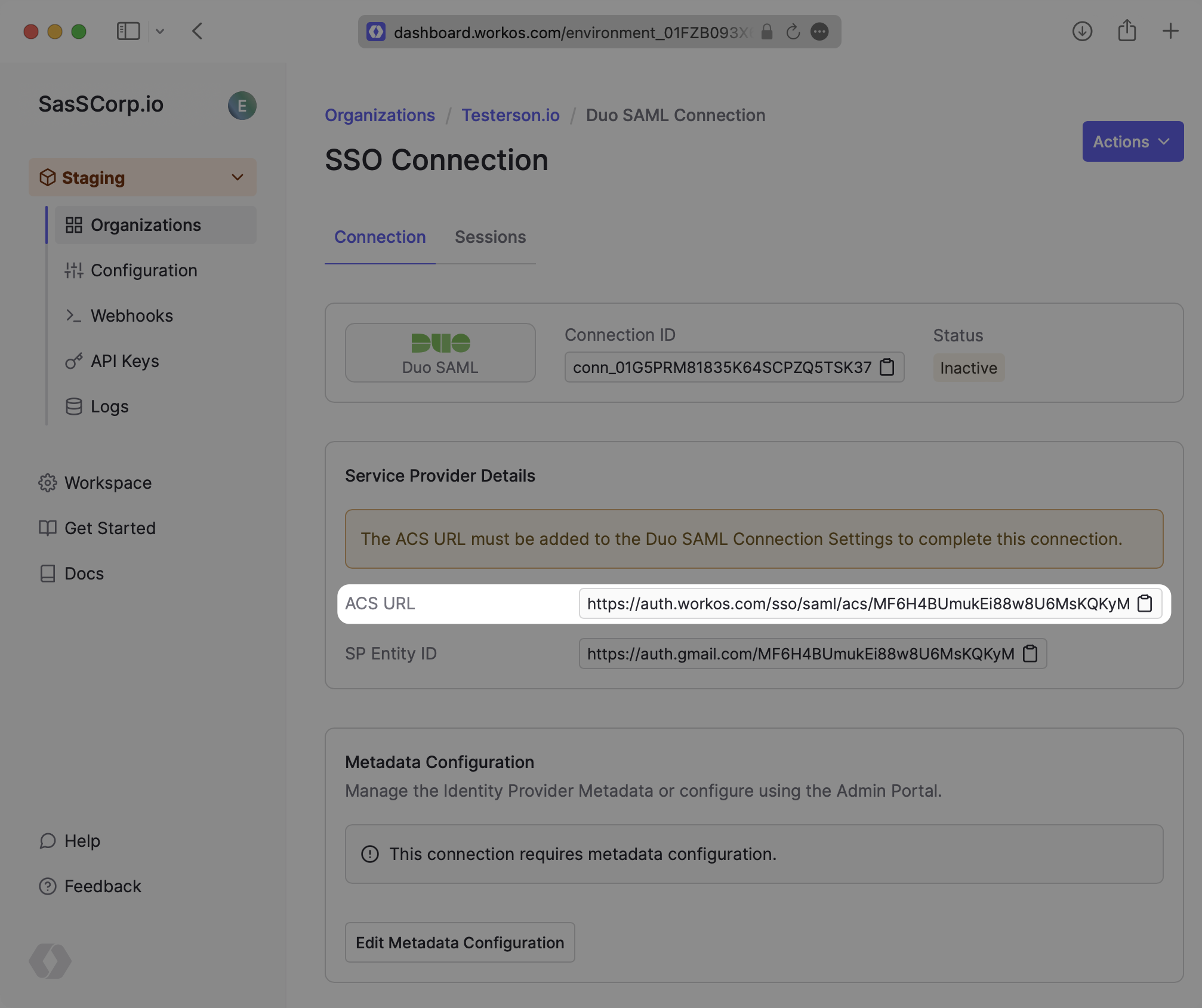Switch to the Sessions tab
Image resolution: width=1202 pixels, height=1008 pixels.
(x=490, y=237)
